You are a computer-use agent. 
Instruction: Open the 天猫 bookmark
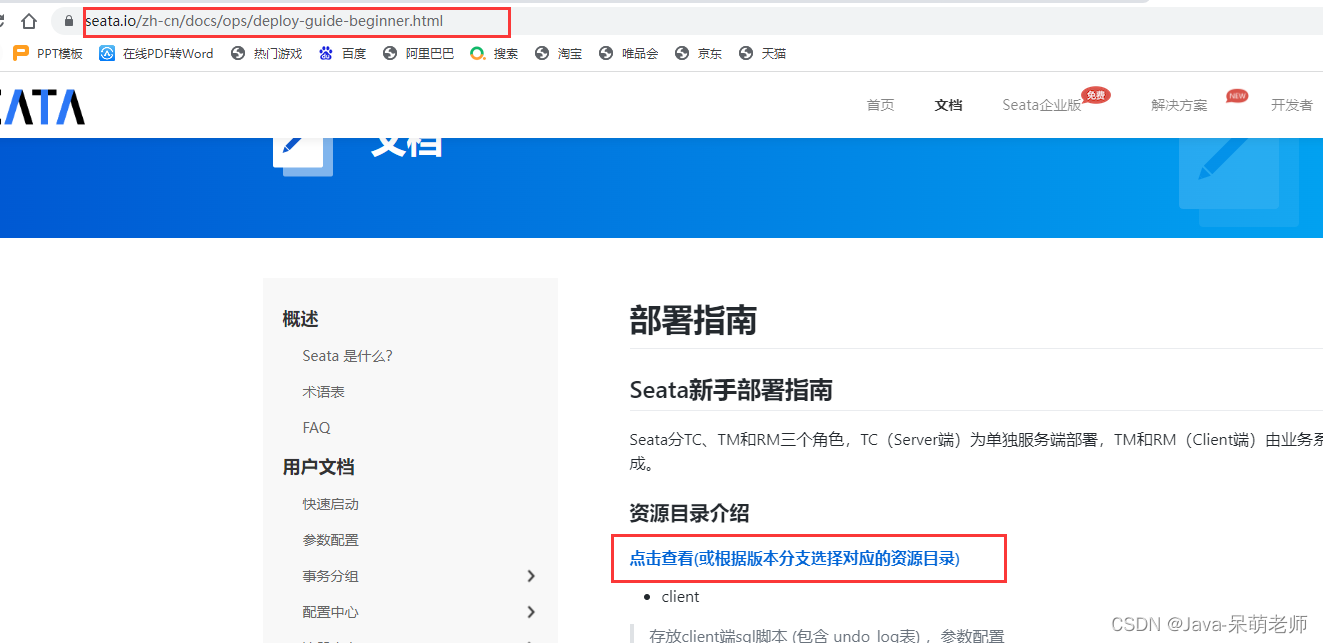(x=762, y=53)
